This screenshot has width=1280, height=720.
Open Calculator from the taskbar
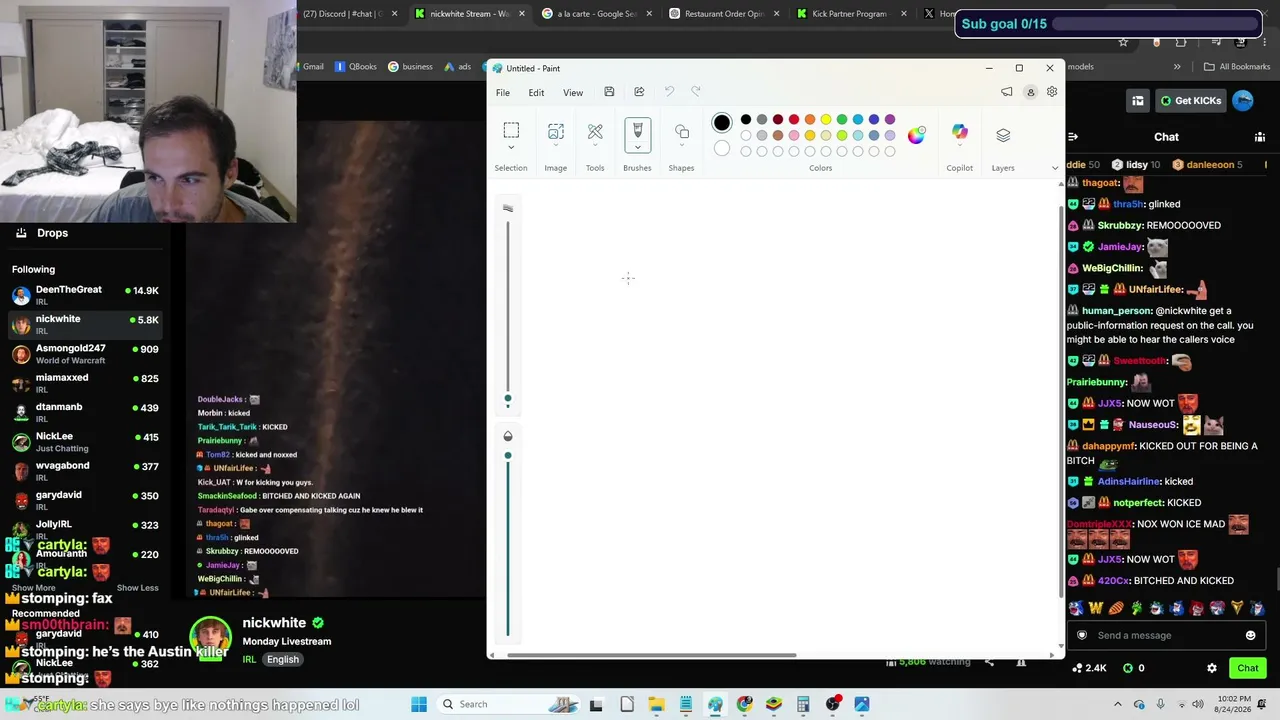point(803,704)
